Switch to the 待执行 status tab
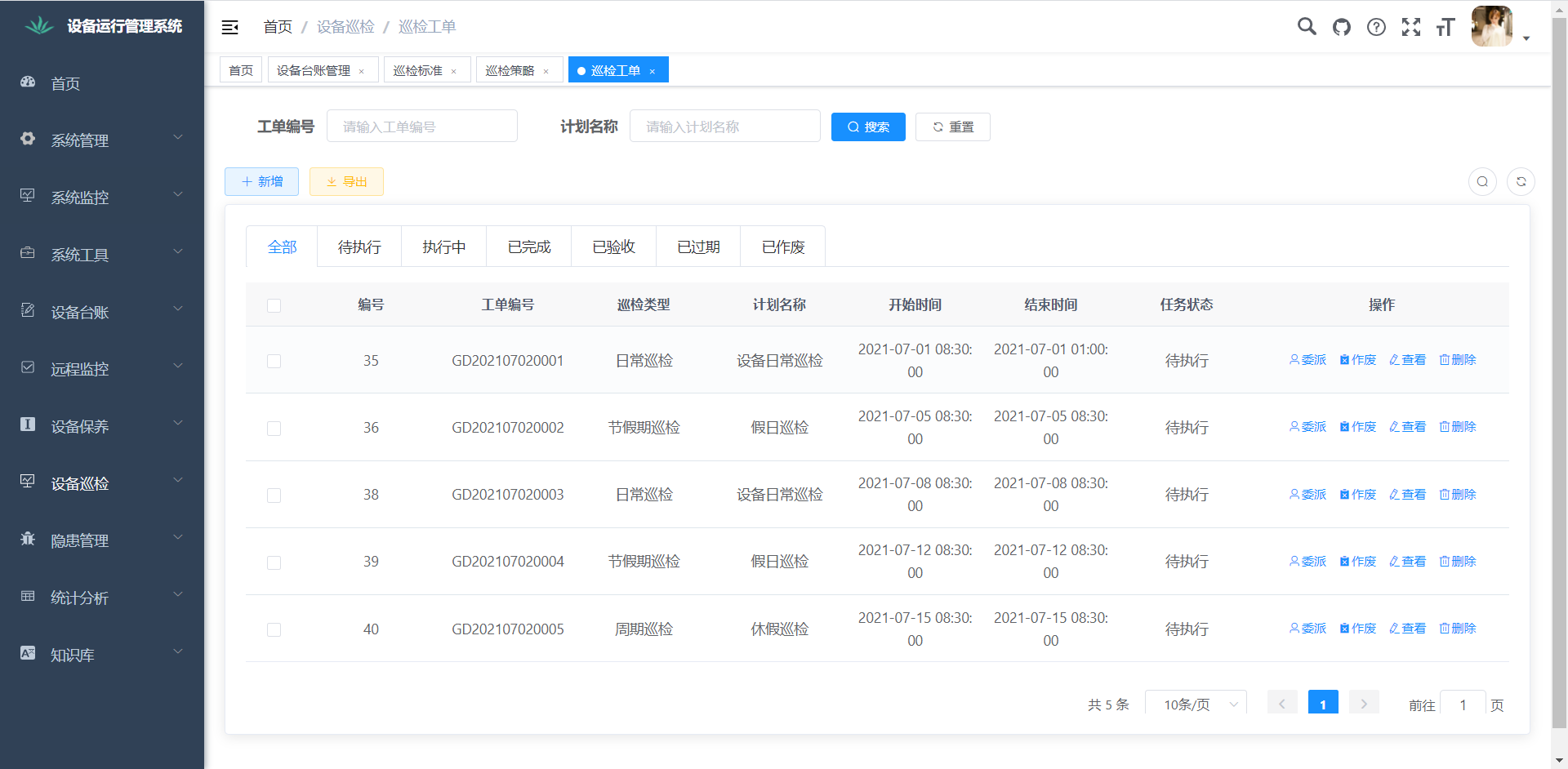 (x=359, y=247)
